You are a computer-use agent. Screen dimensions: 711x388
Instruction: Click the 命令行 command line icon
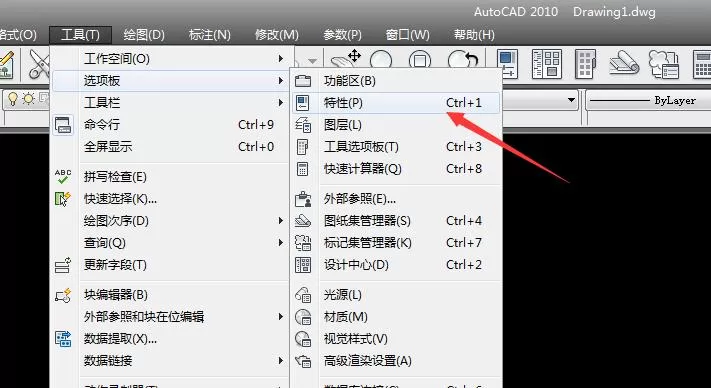[63, 125]
